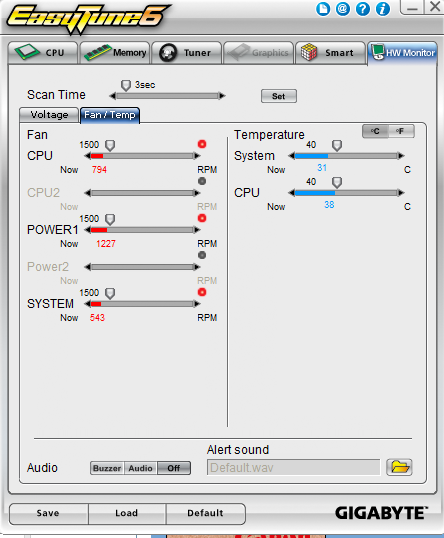Decrease SYSTEM fan threshold left arrow
This screenshot has width=444, height=538.
click(87, 304)
